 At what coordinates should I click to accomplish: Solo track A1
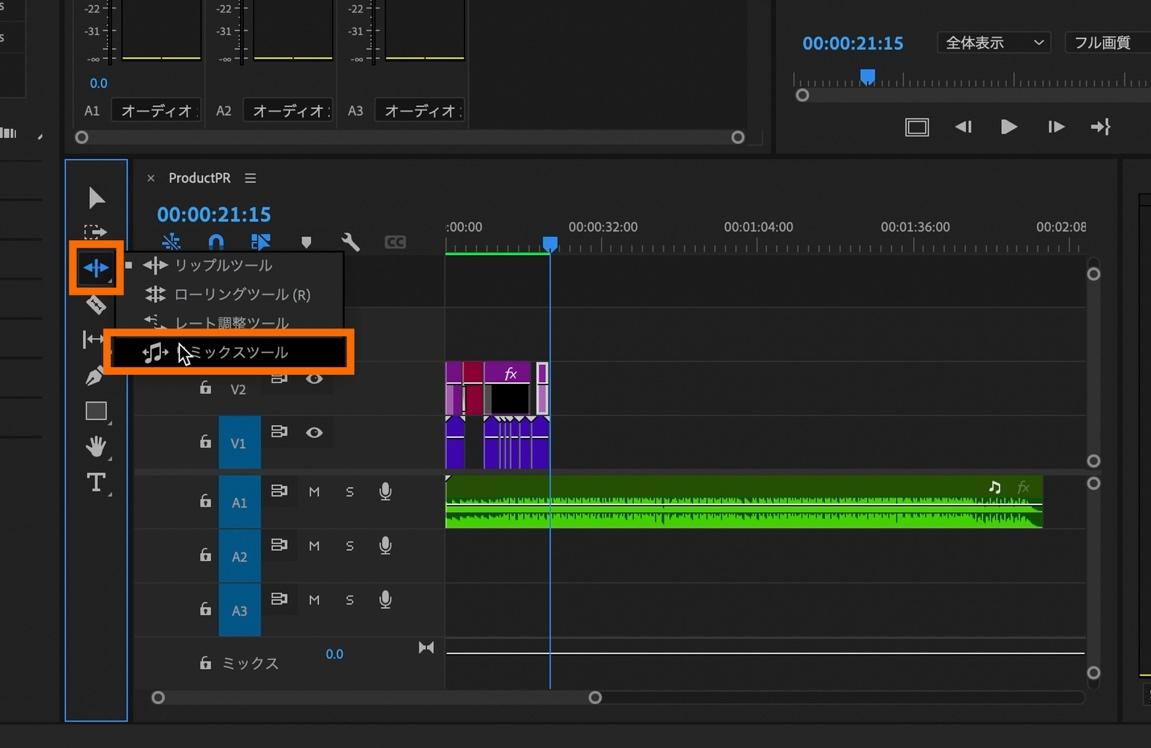point(349,492)
